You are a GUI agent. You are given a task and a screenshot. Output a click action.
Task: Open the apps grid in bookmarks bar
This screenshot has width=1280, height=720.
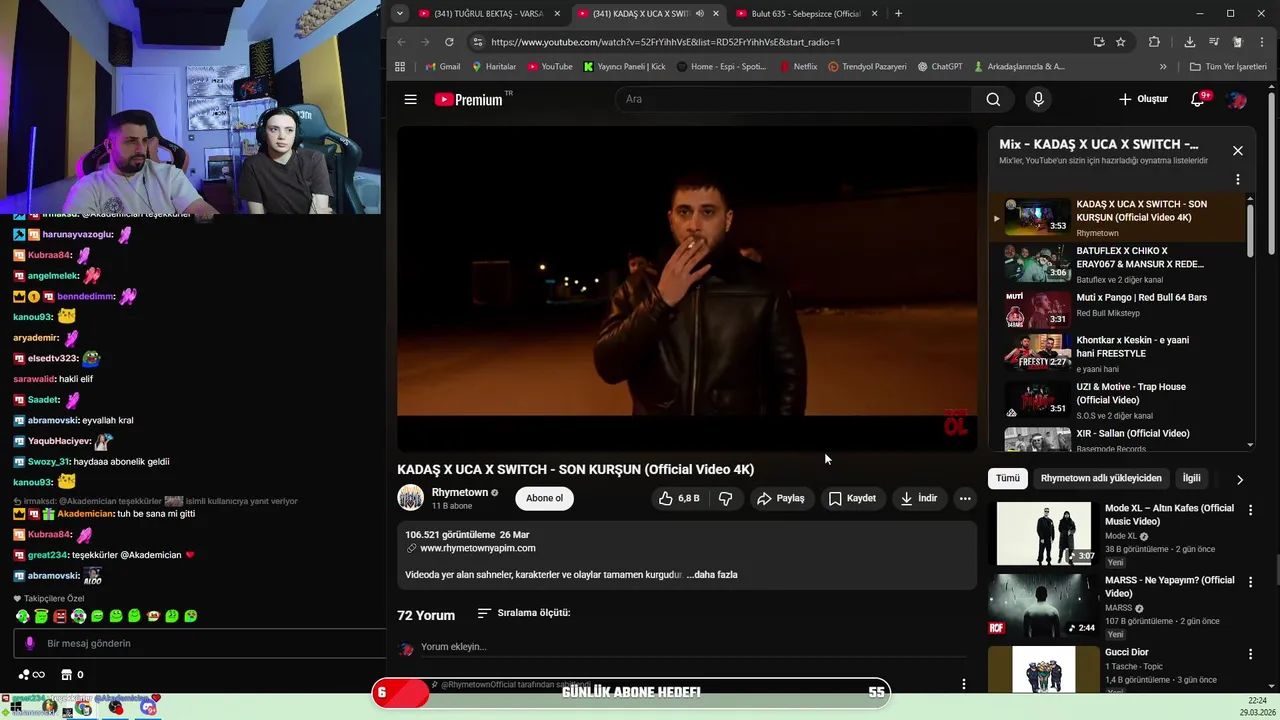(x=400, y=67)
